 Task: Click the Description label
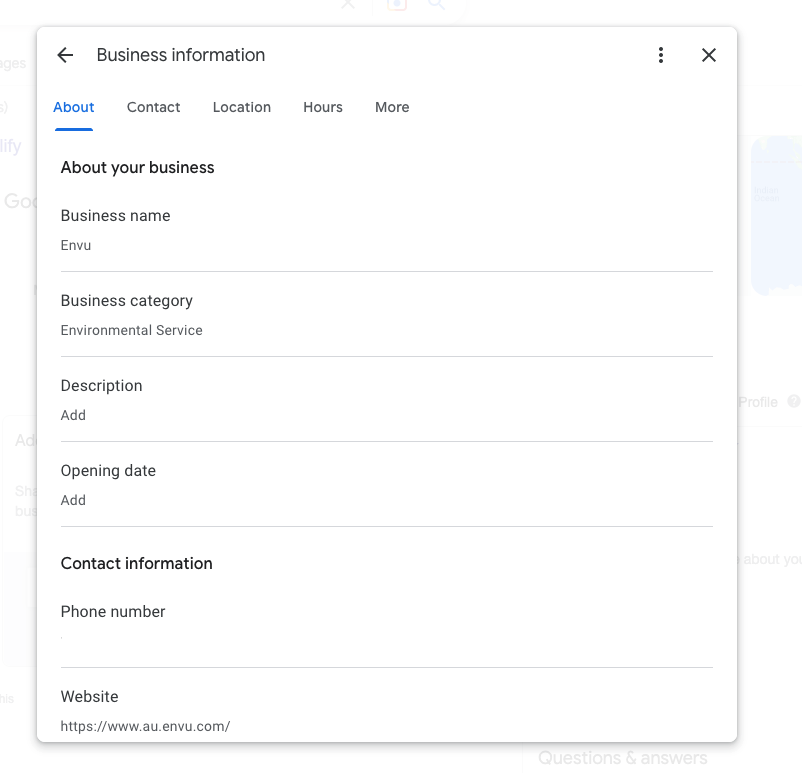(x=101, y=386)
